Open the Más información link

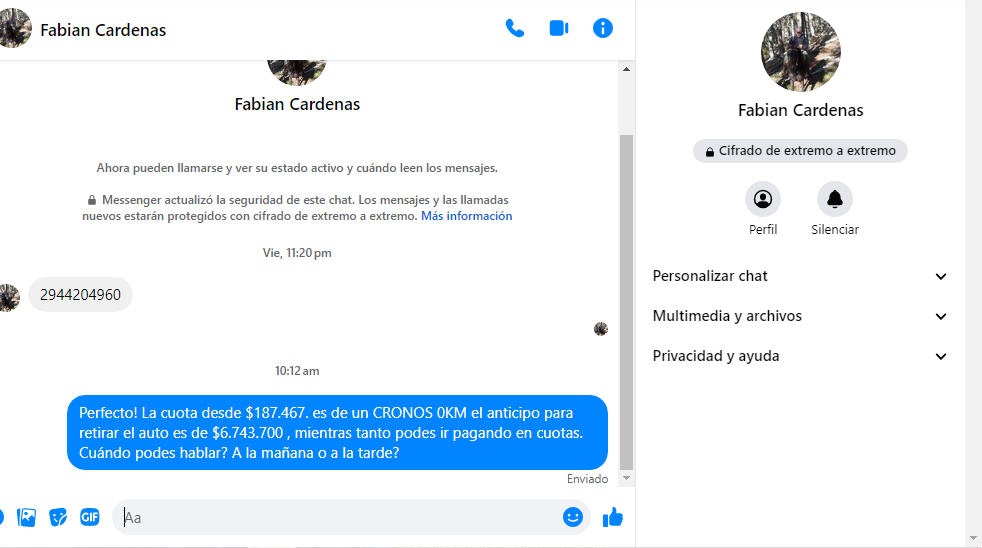pos(467,216)
